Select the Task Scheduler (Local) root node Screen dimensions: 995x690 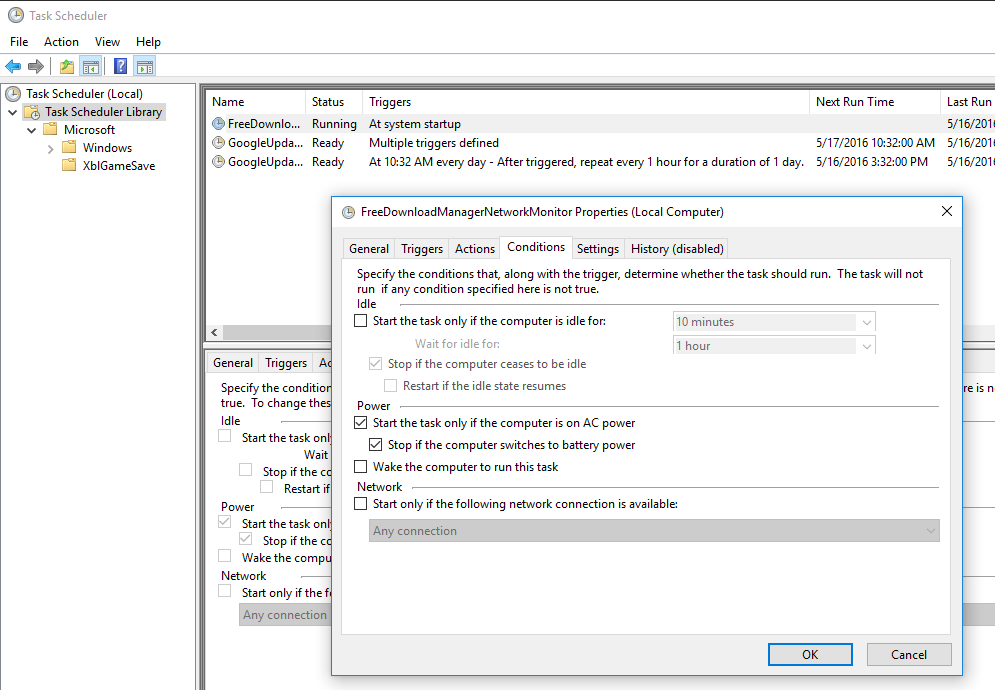[x=84, y=94]
